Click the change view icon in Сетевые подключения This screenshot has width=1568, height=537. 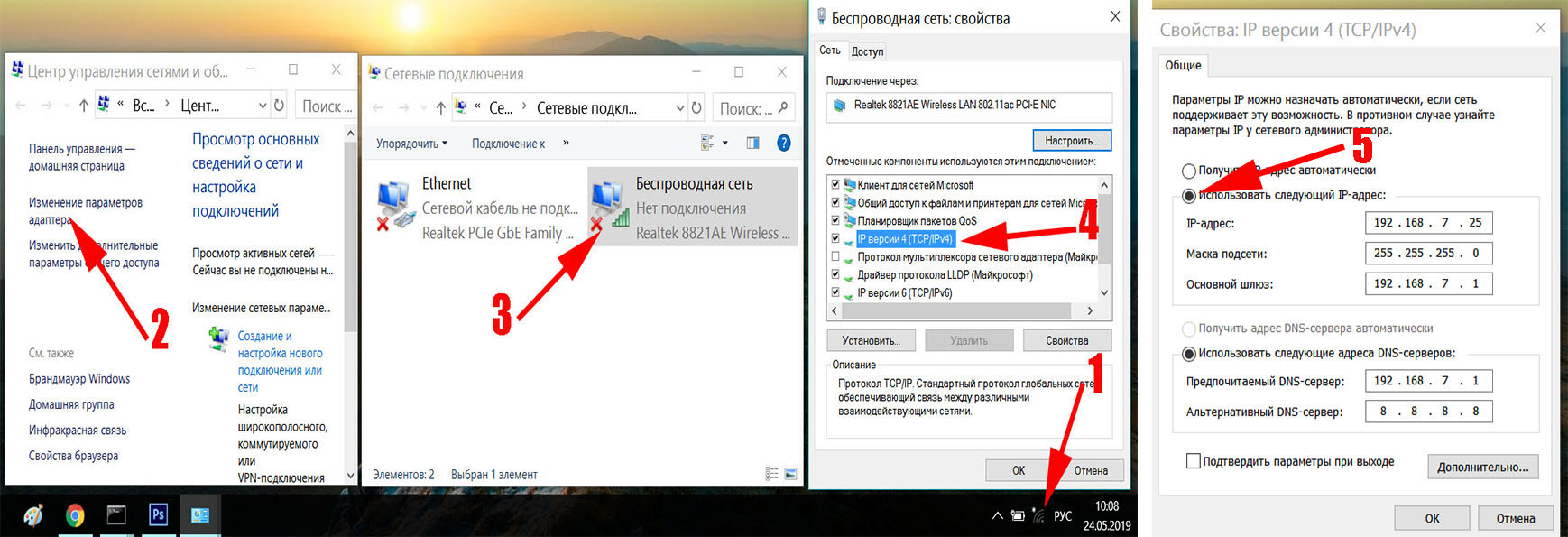point(707,143)
